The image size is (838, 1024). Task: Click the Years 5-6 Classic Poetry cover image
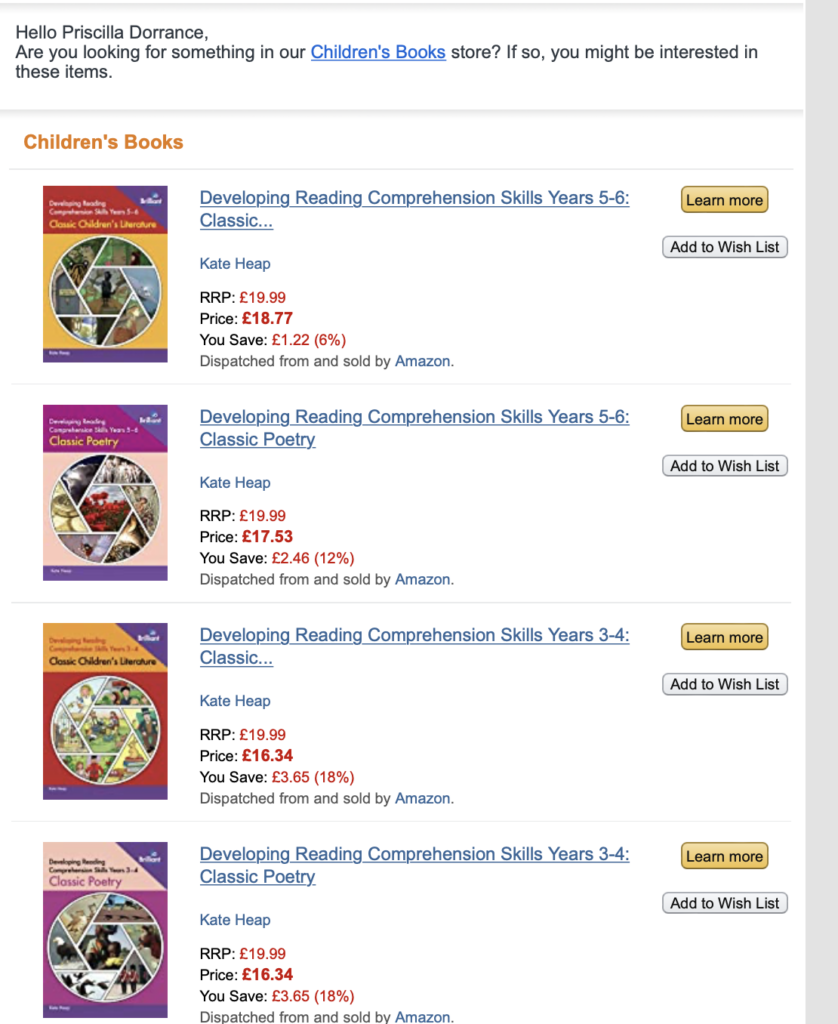click(105, 492)
